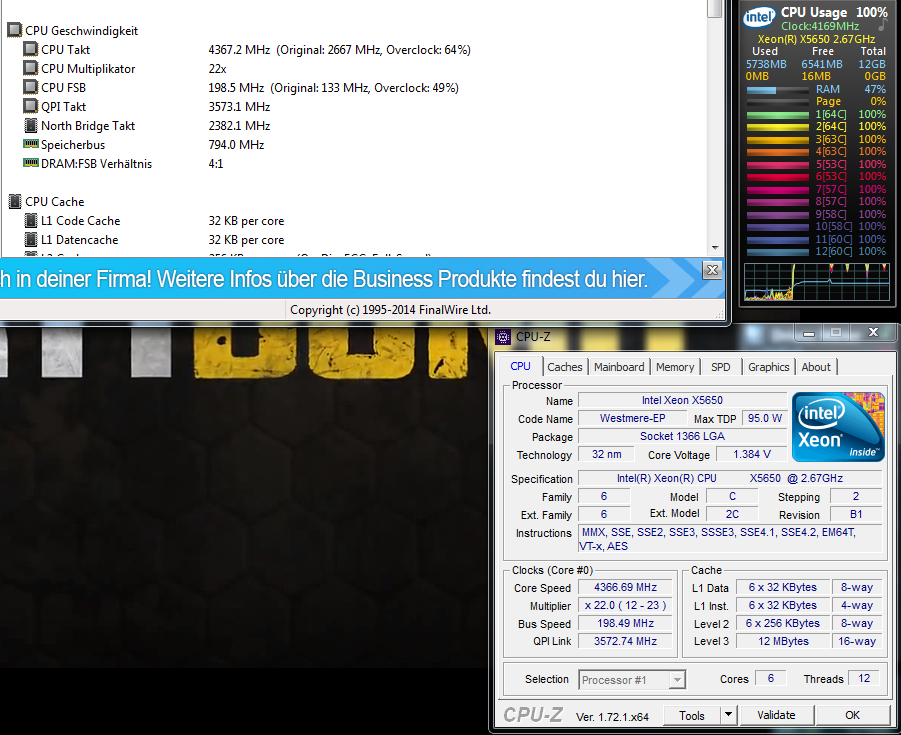Switch to the Caches tab in CPU-Z

(564, 367)
